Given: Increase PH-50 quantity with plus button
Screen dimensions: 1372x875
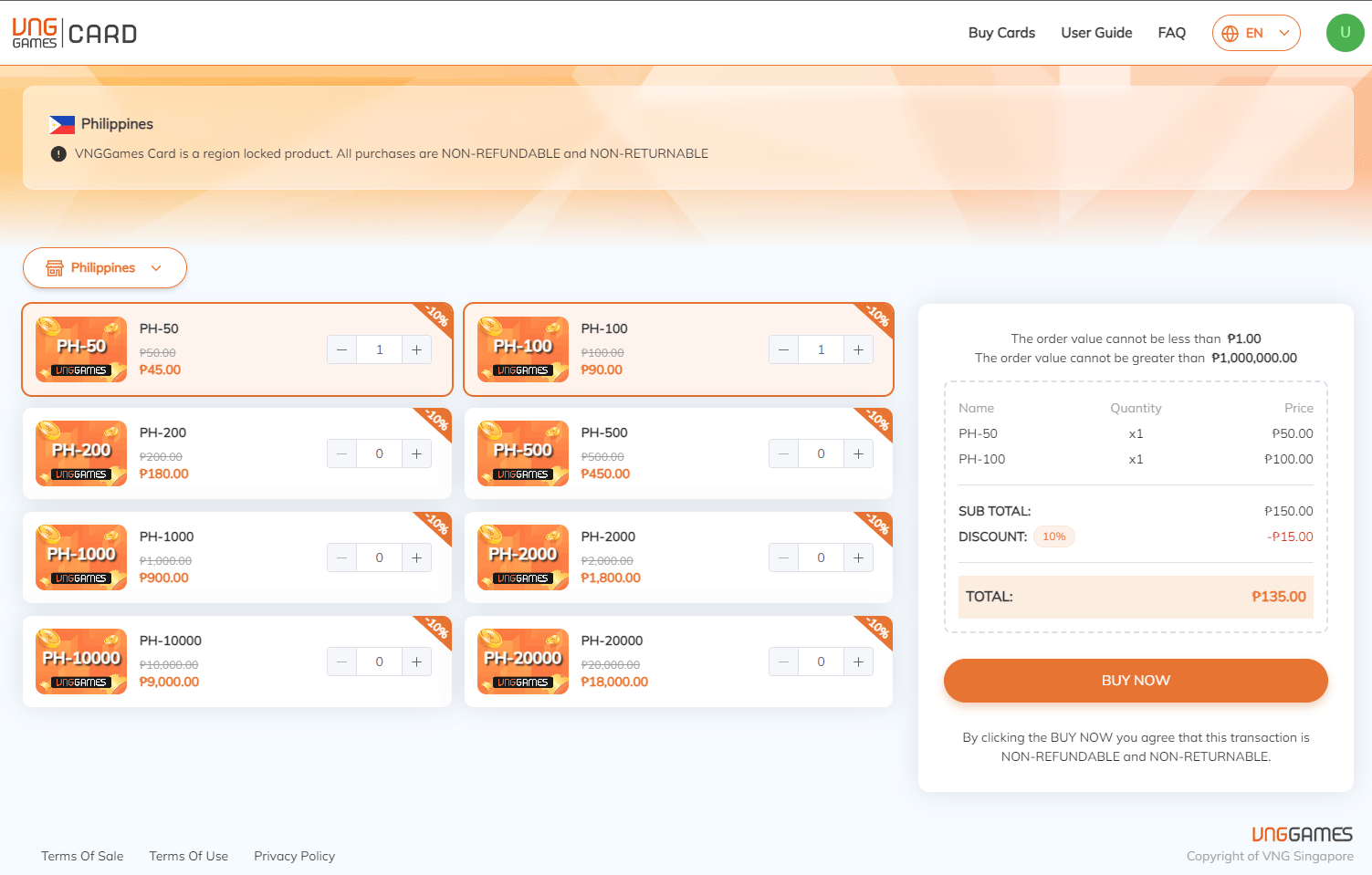Looking at the screenshot, I should [x=417, y=349].
